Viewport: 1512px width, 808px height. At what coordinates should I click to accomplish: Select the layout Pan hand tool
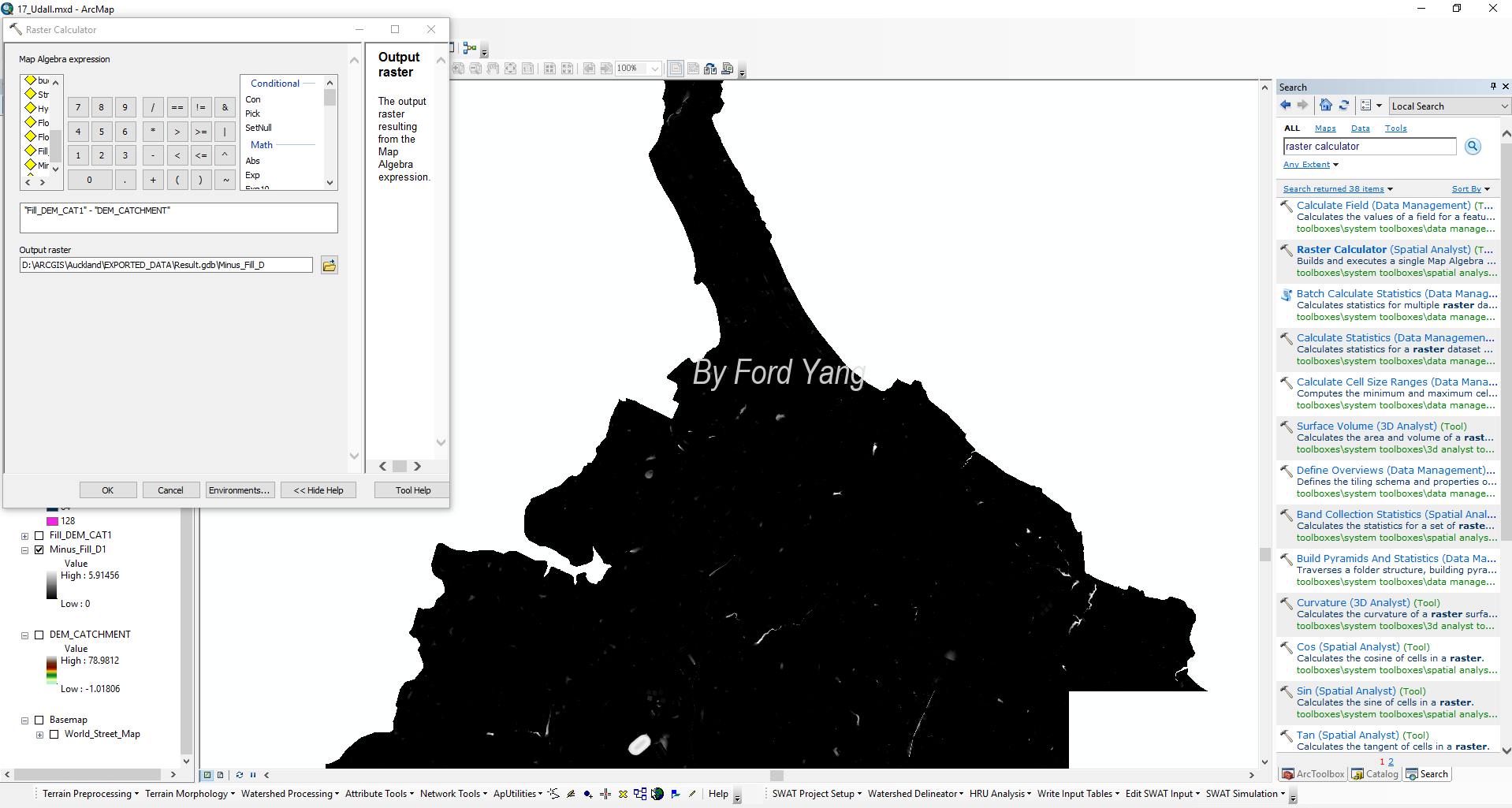[x=493, y=69]
